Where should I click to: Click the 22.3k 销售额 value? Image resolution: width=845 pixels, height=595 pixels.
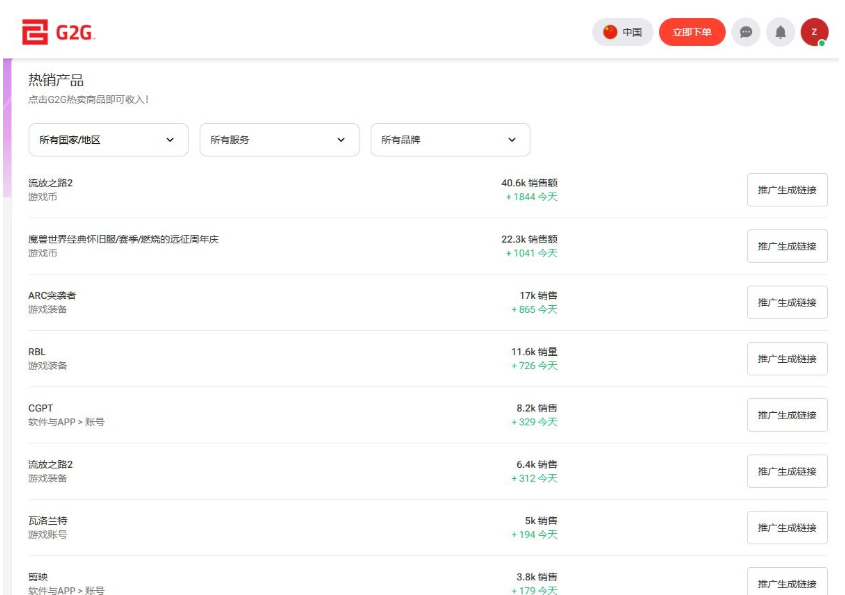pyautogui.click(x=529, y=239)
